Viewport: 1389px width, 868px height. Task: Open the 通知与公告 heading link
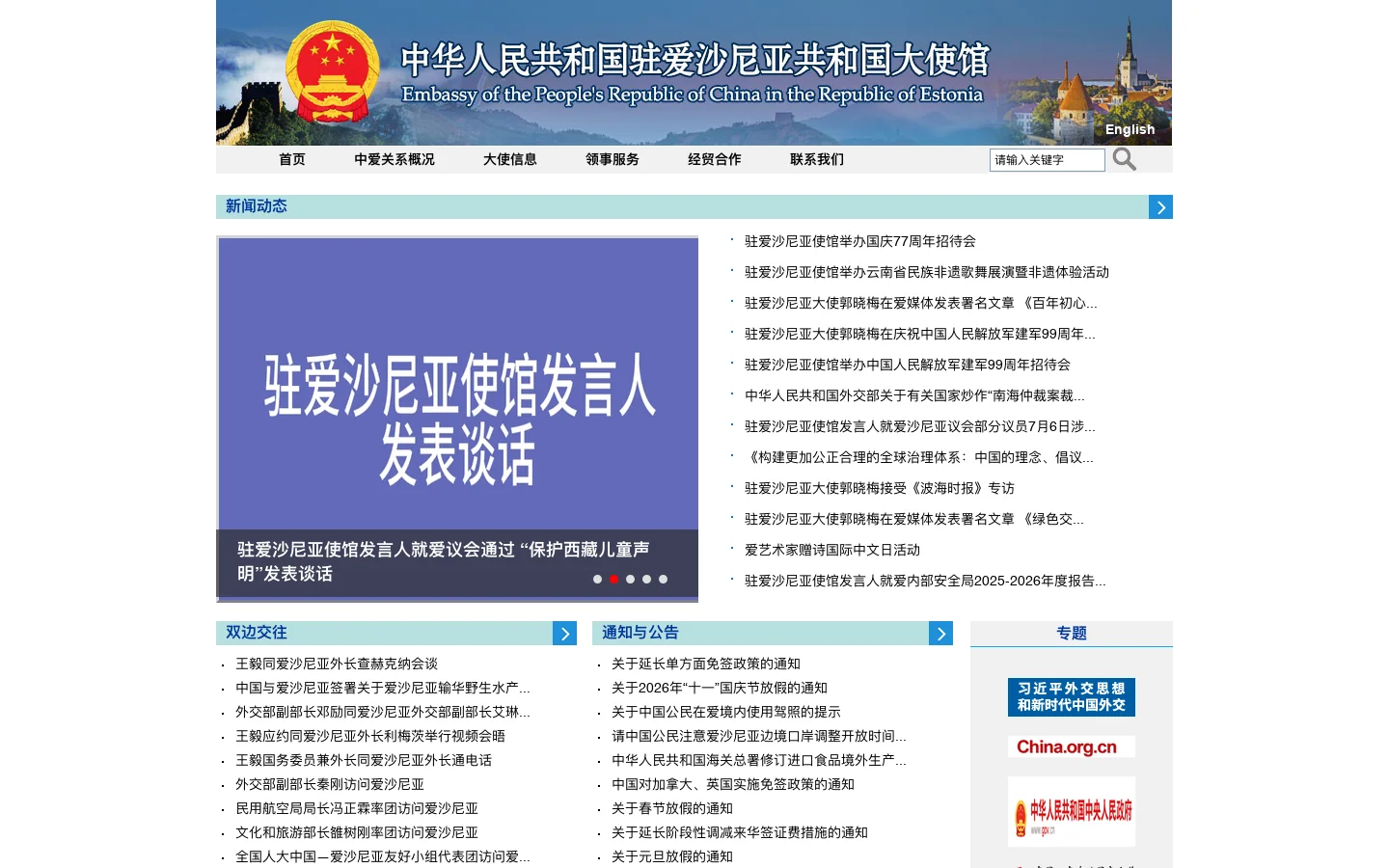point(640,633)
